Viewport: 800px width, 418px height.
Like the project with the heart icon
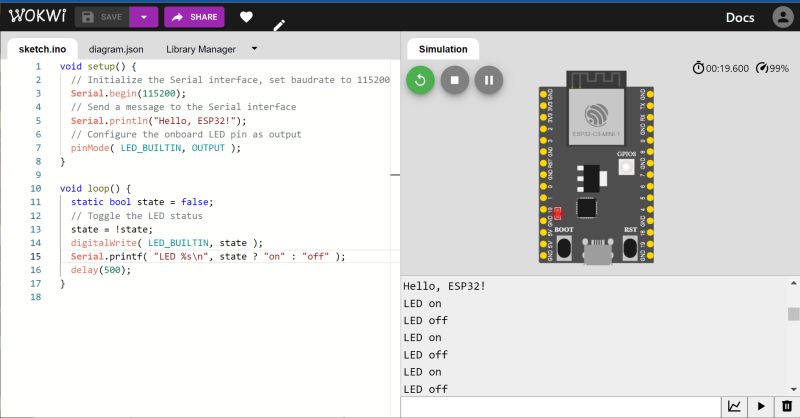click(x=246, y=17)
